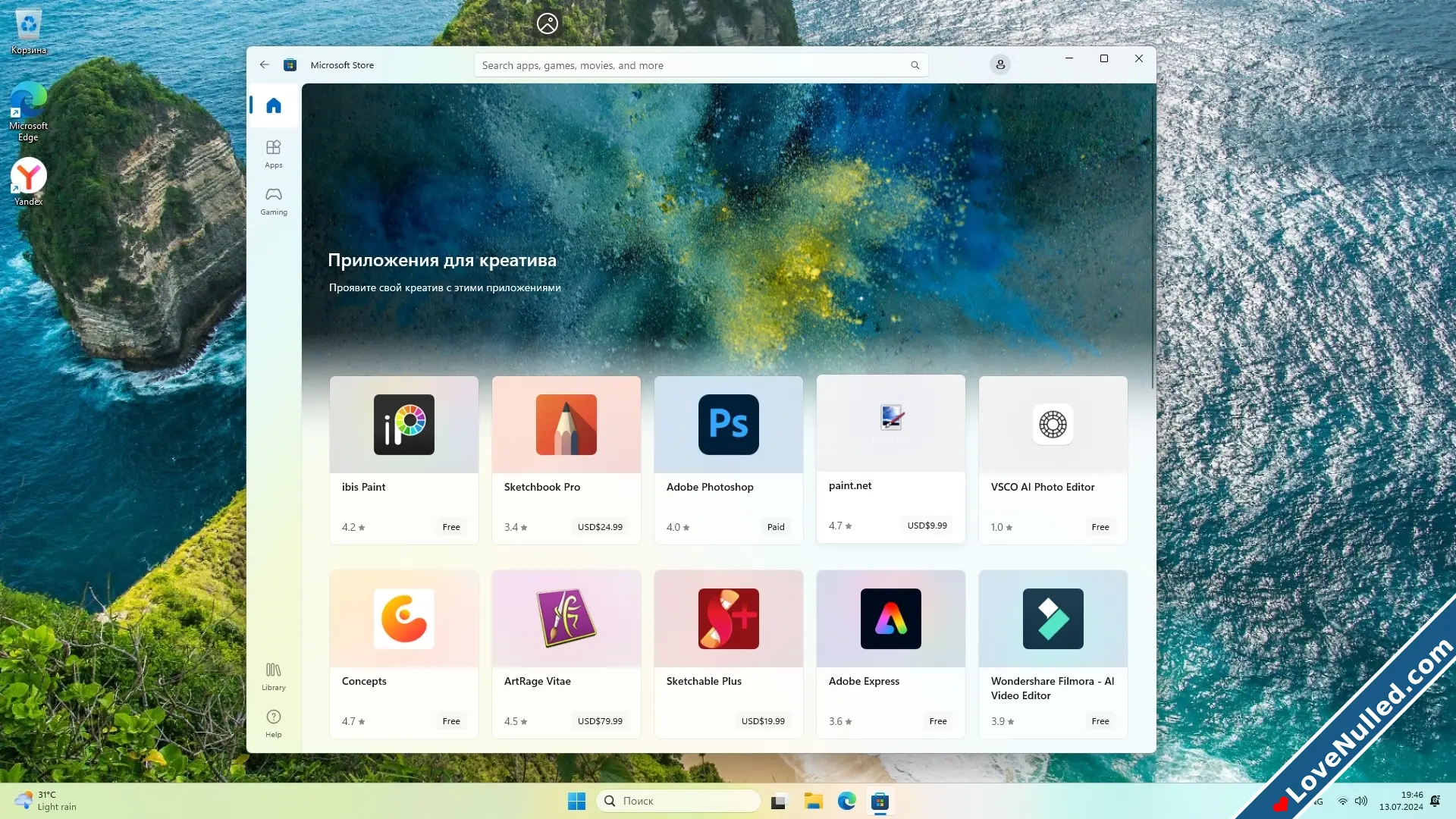
Task: Click the Concepts title text
Action: click(364, 681)
